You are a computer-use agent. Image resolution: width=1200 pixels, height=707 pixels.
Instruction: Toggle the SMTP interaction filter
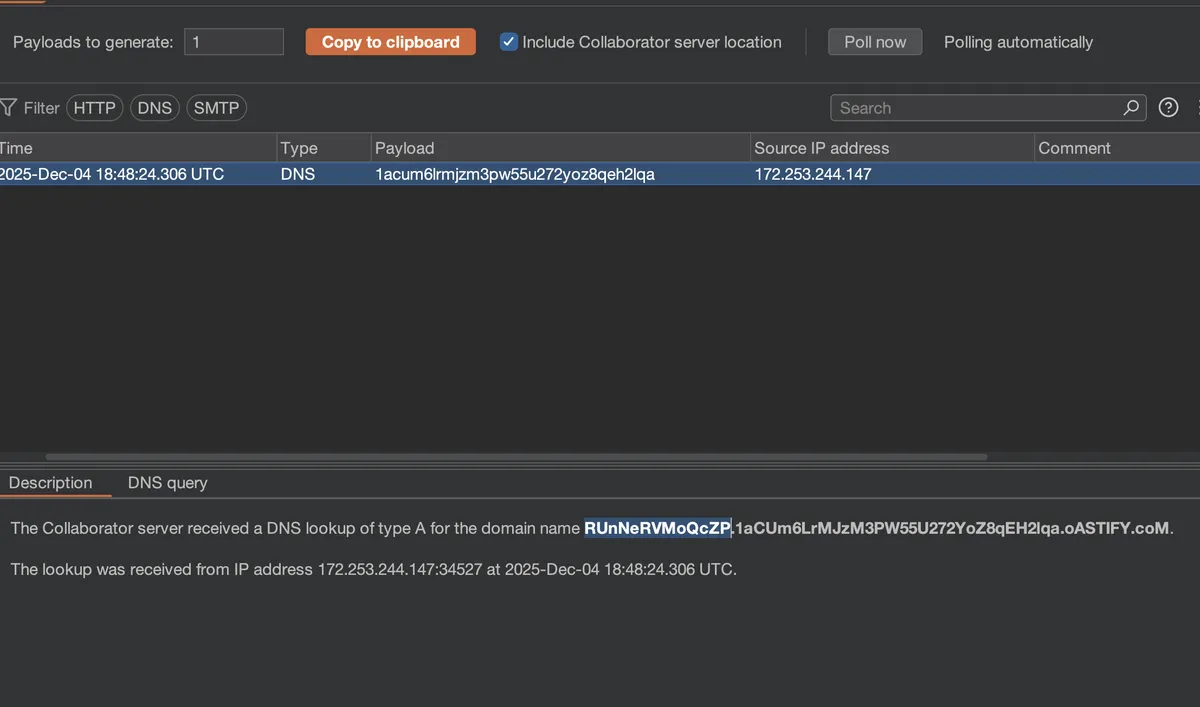click(x=216, y=108)
